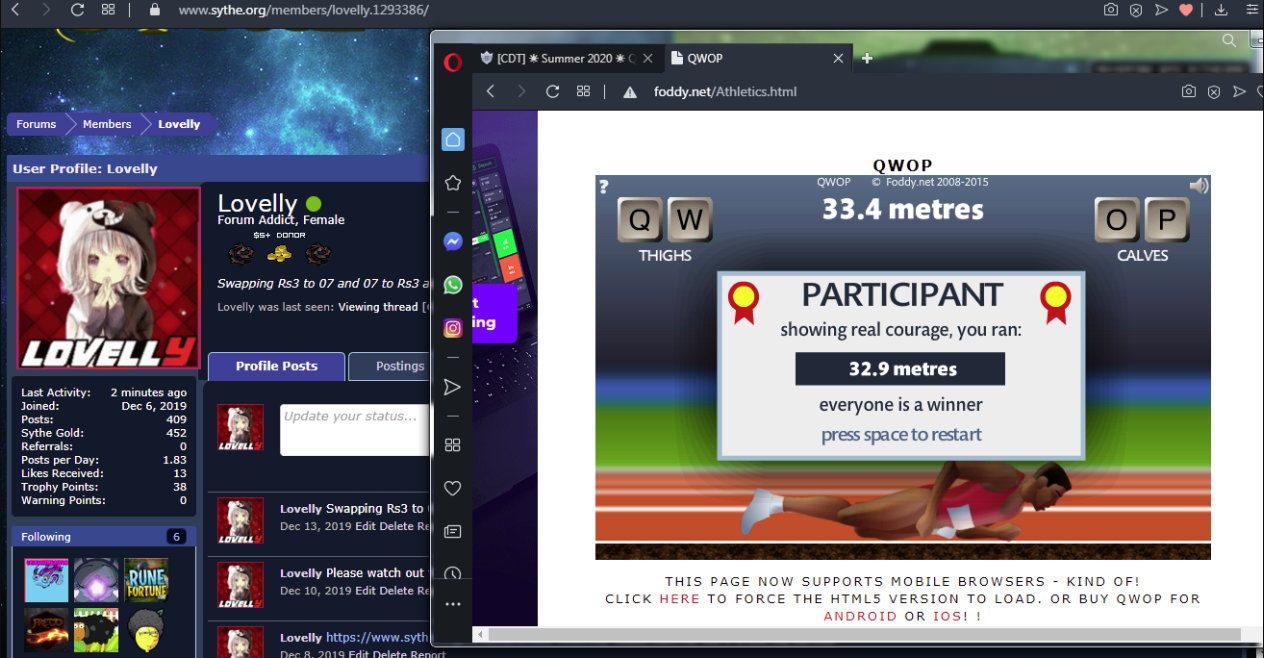Open the purple orb followed user avatar
The image size is (1264, 658).
click(x=96, y=580)
